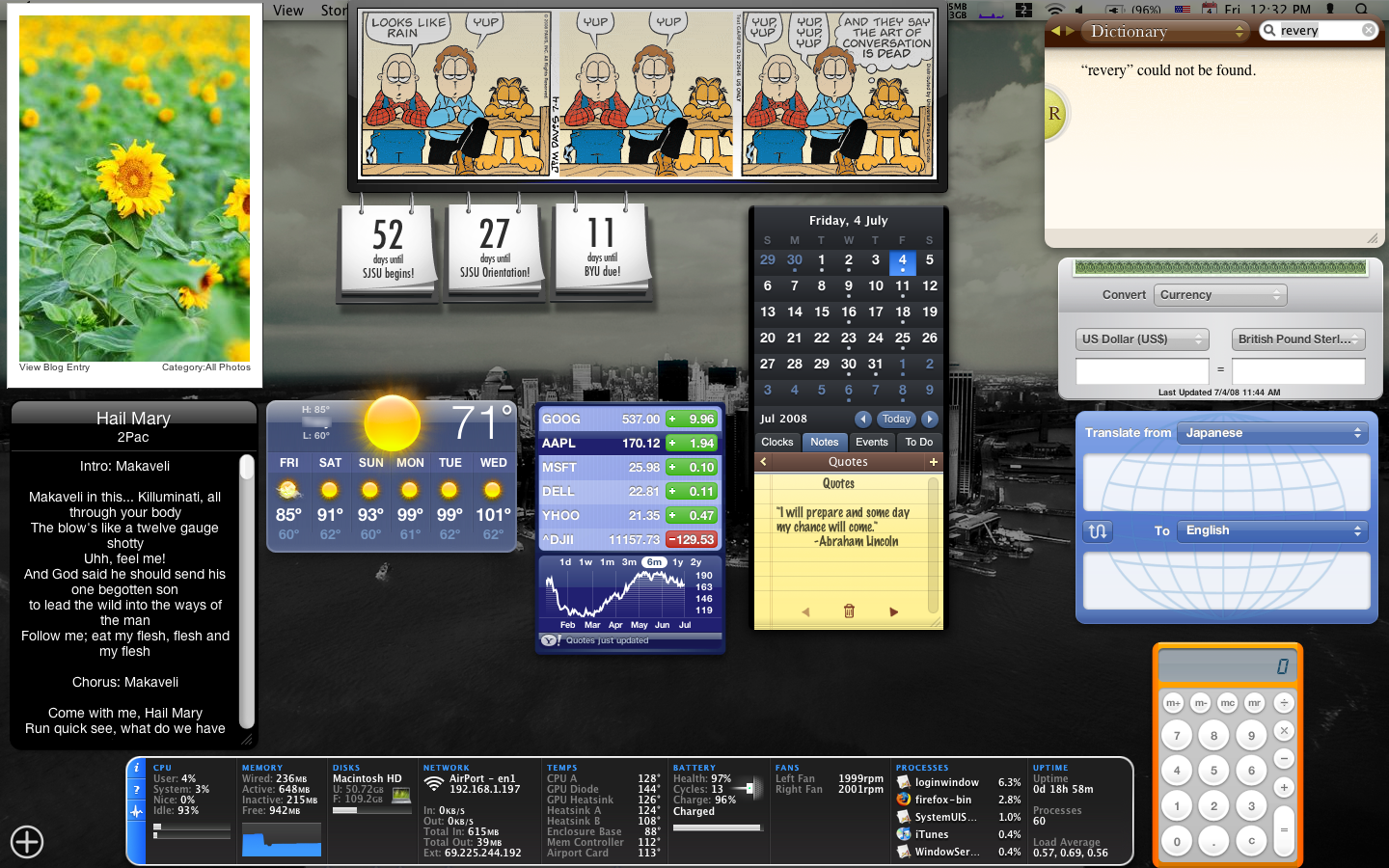The width and height of the screenshot is (1389, 868).
Task: Open the British Pound Sterling currency dropdown
Action: point(1298,339)
